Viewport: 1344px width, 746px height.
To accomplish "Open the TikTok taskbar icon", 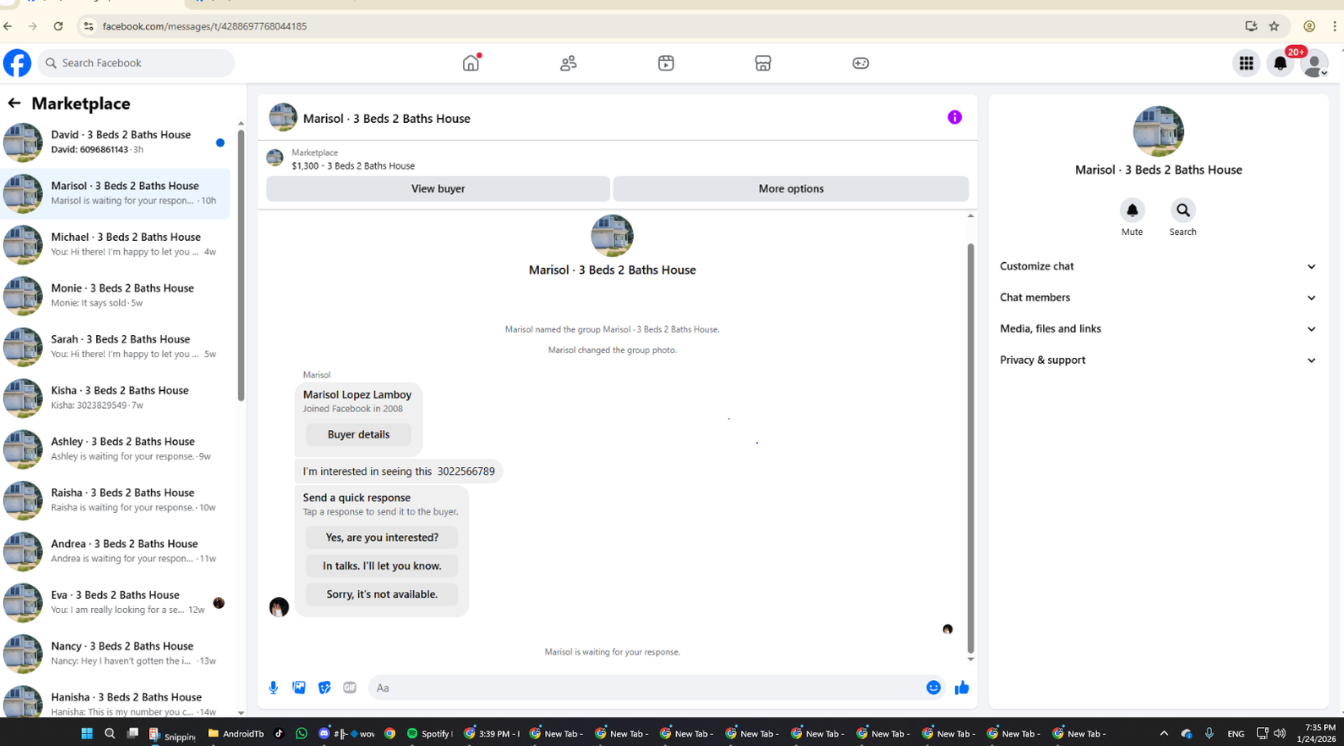I will tap(278, 734).
